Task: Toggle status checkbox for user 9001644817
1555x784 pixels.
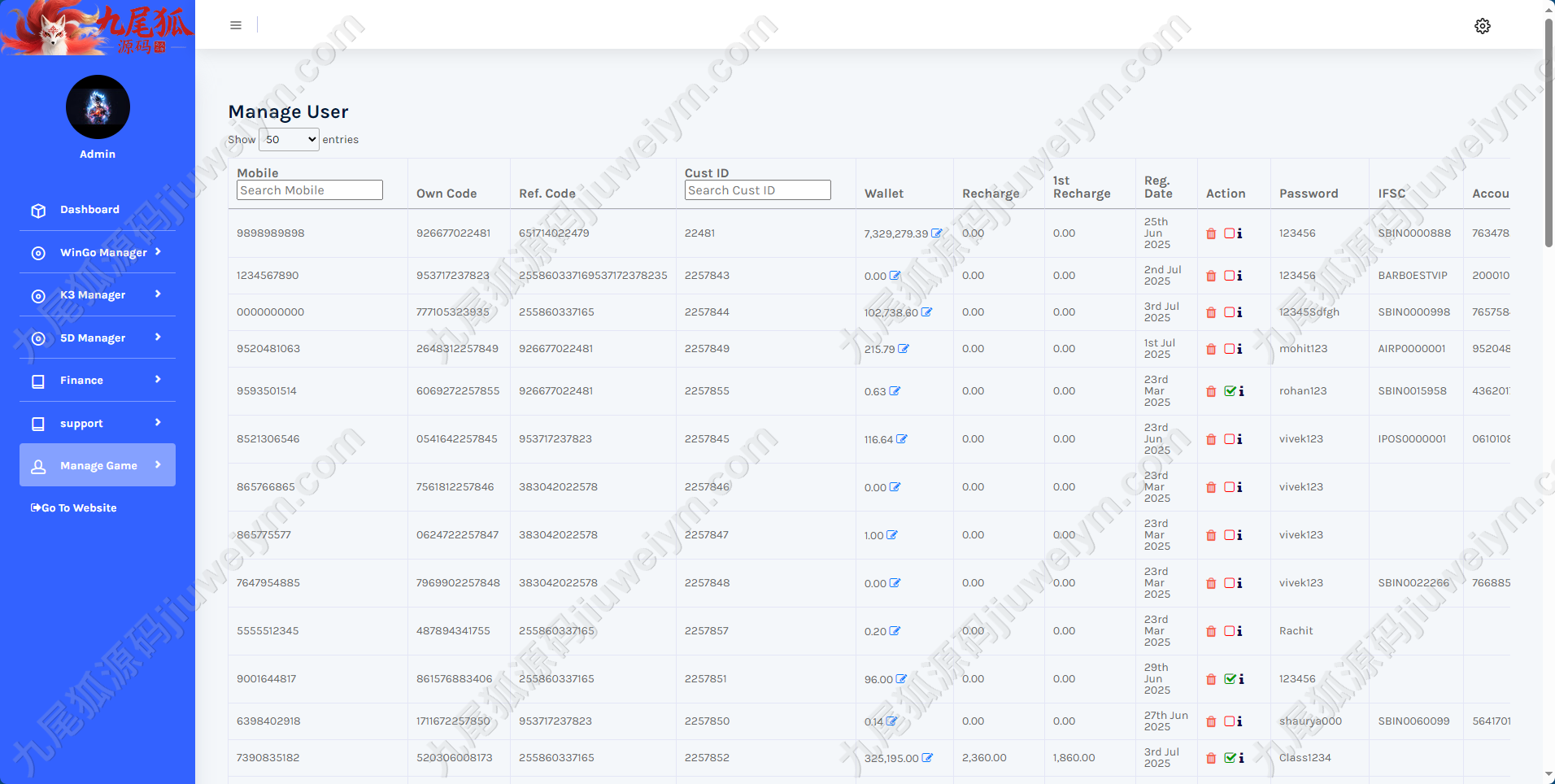Action: point(1230,679)
